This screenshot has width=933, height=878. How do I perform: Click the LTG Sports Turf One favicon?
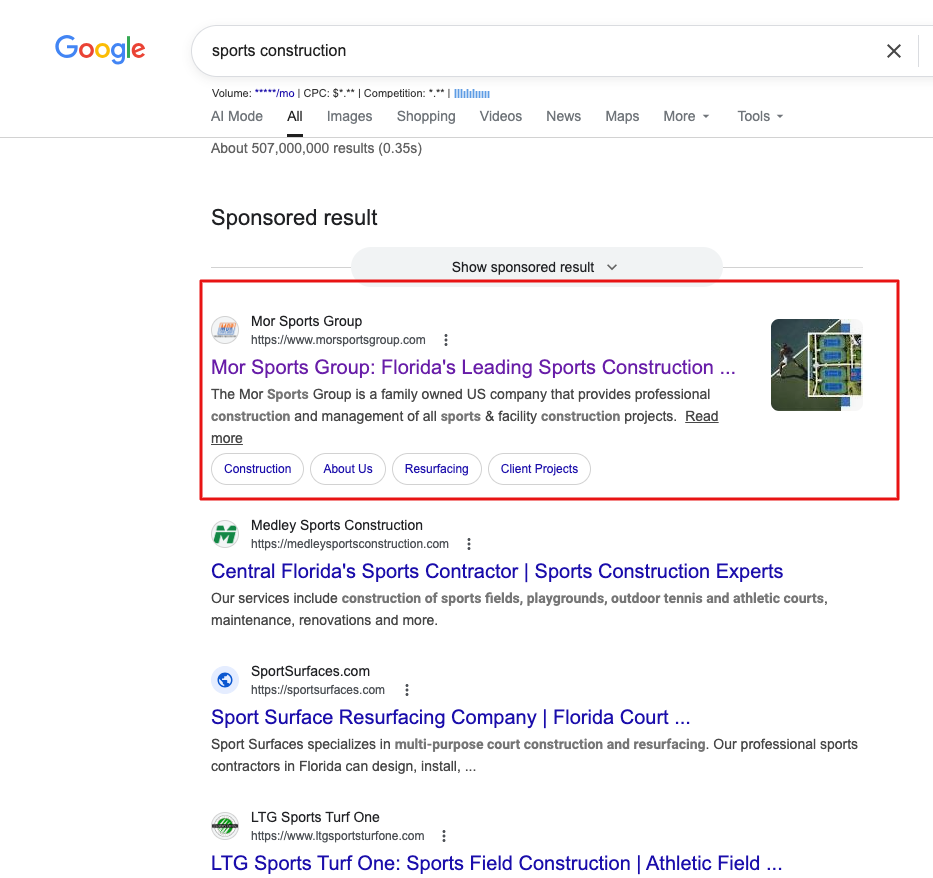pyautogui.click(x=226, y=826)
